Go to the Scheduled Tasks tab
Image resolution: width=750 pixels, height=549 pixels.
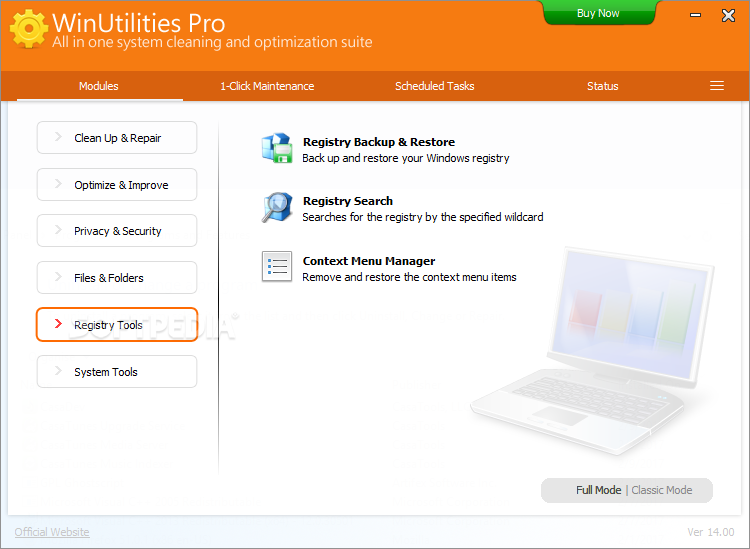pos(434,86)
